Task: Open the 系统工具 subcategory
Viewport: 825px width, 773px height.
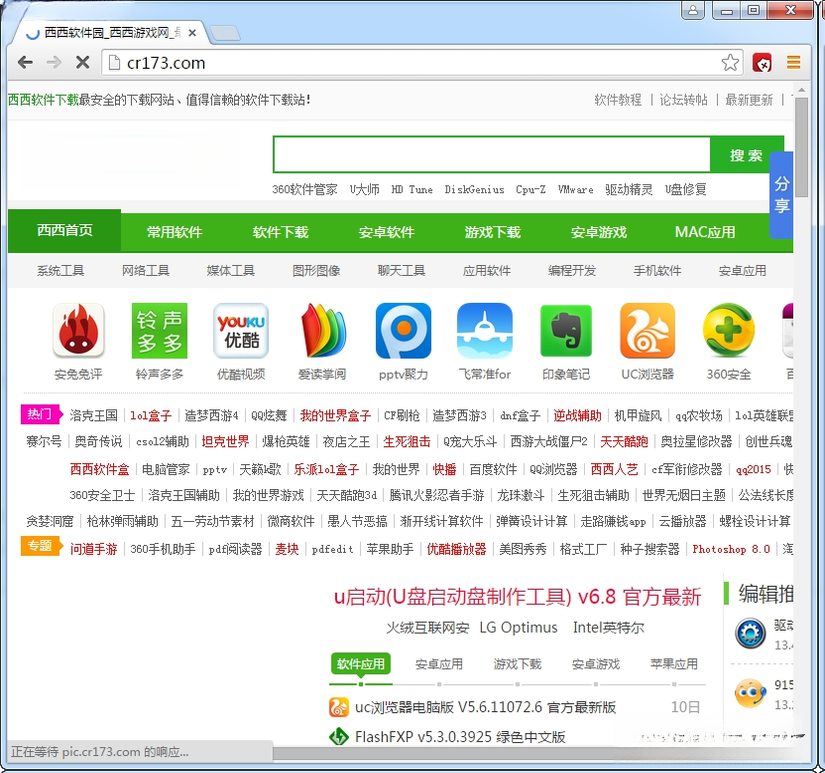Action: (x=61, y=270)
